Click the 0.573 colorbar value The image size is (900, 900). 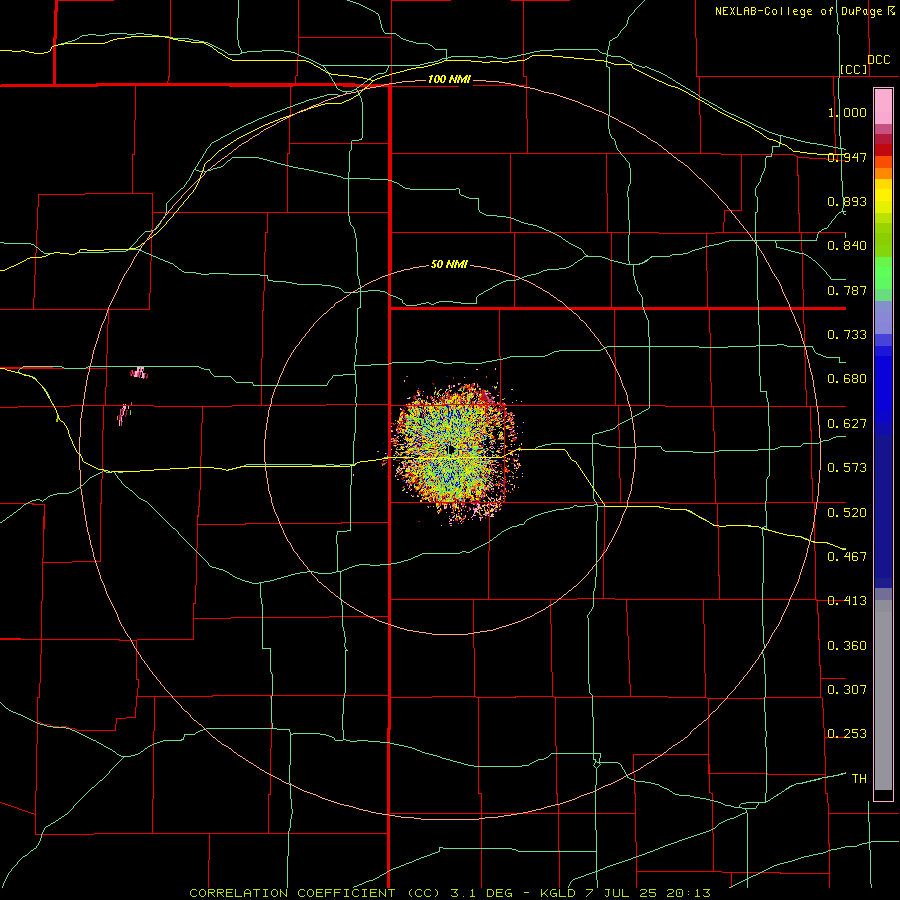(x=847, y=468)
